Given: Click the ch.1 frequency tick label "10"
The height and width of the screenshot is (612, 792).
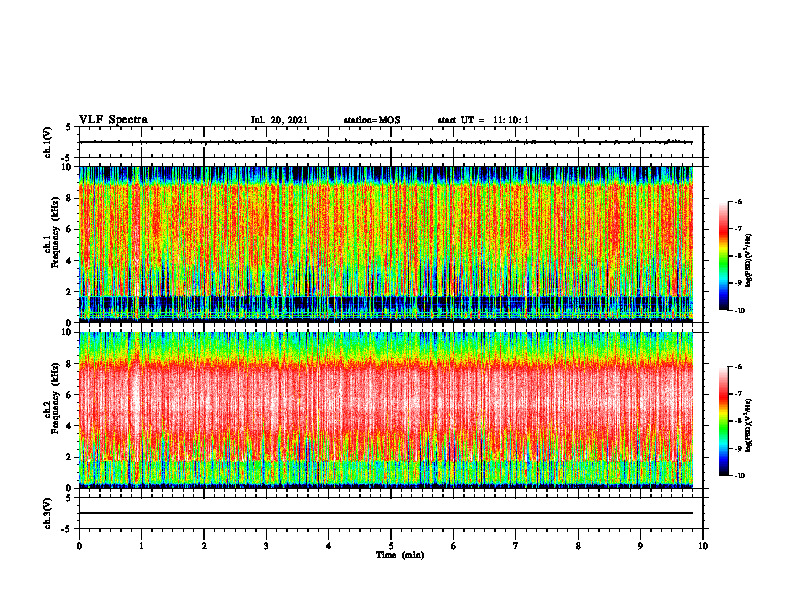Looking at the screenshot, I should [x=68, y=167].
